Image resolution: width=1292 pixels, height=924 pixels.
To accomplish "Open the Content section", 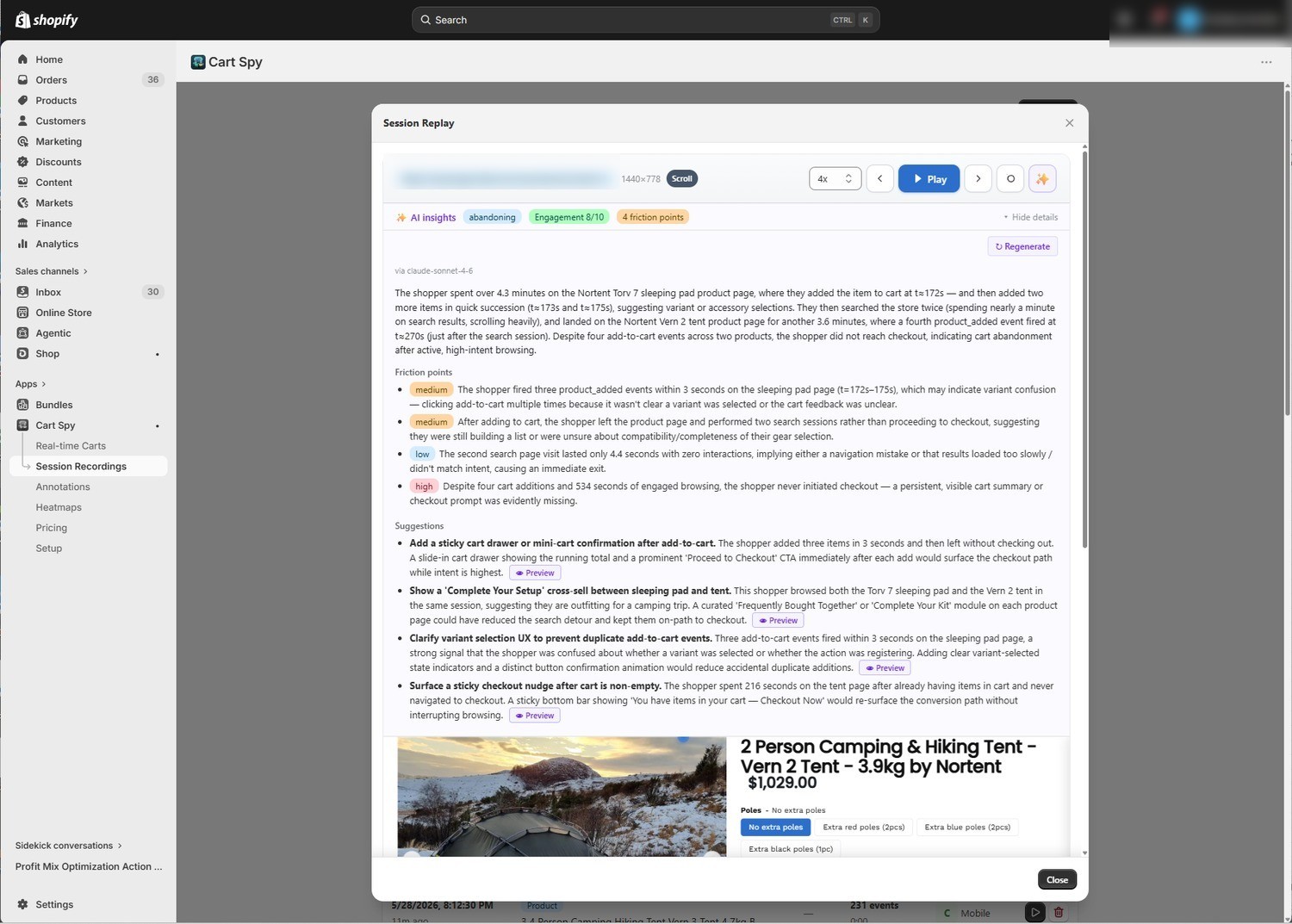I will (53, 183).
